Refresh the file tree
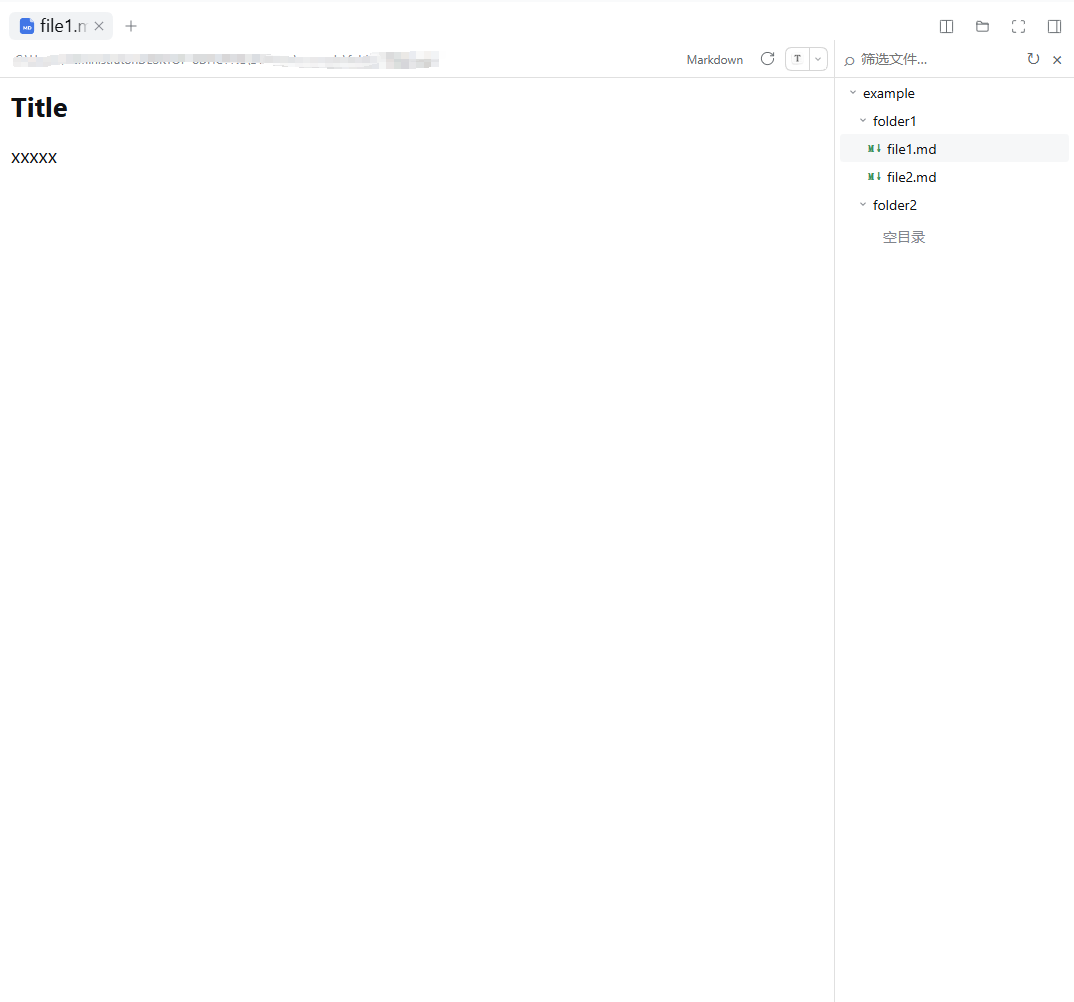 point(1033,59)
